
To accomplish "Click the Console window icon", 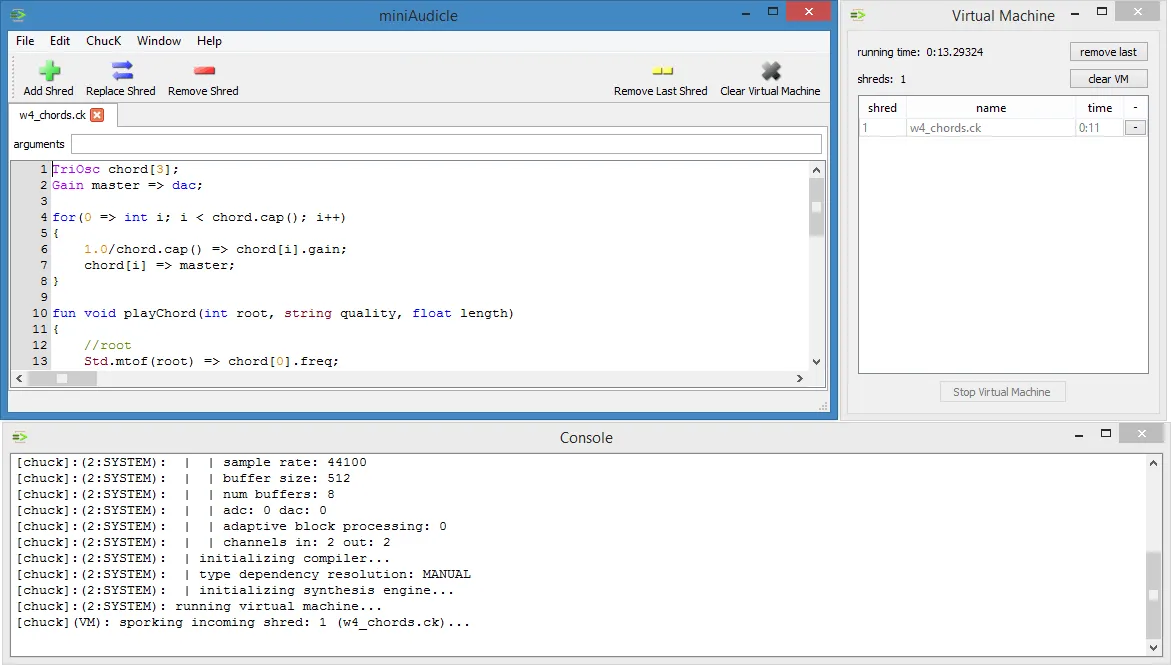I will pyautogui.click(x=18, y=437).
